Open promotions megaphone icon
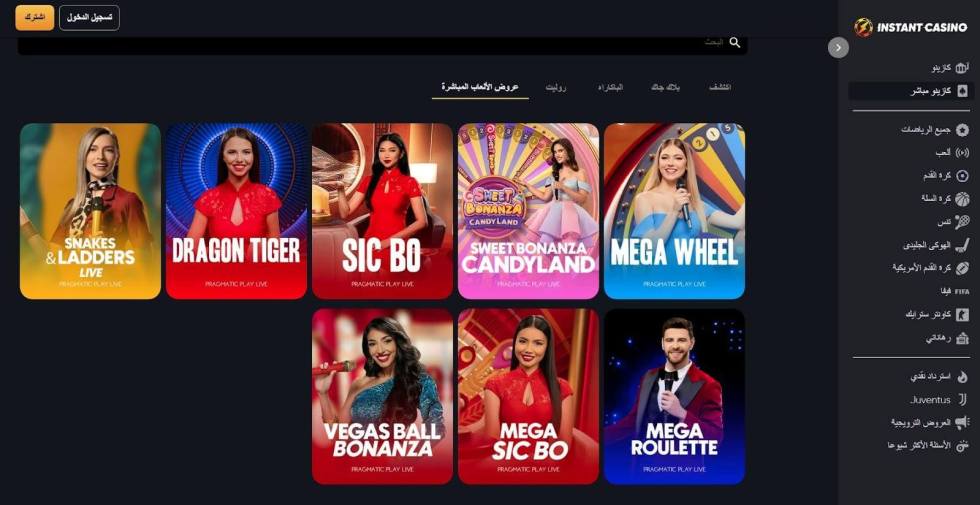Viewport: 980px width, 505px height. pyautogui.click(x=962, y=422)
